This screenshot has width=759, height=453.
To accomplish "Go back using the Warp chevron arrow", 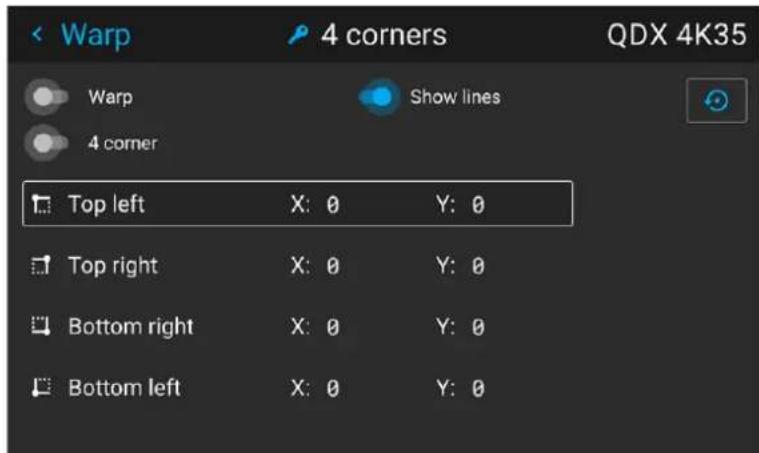I will (x=37, y=34).
